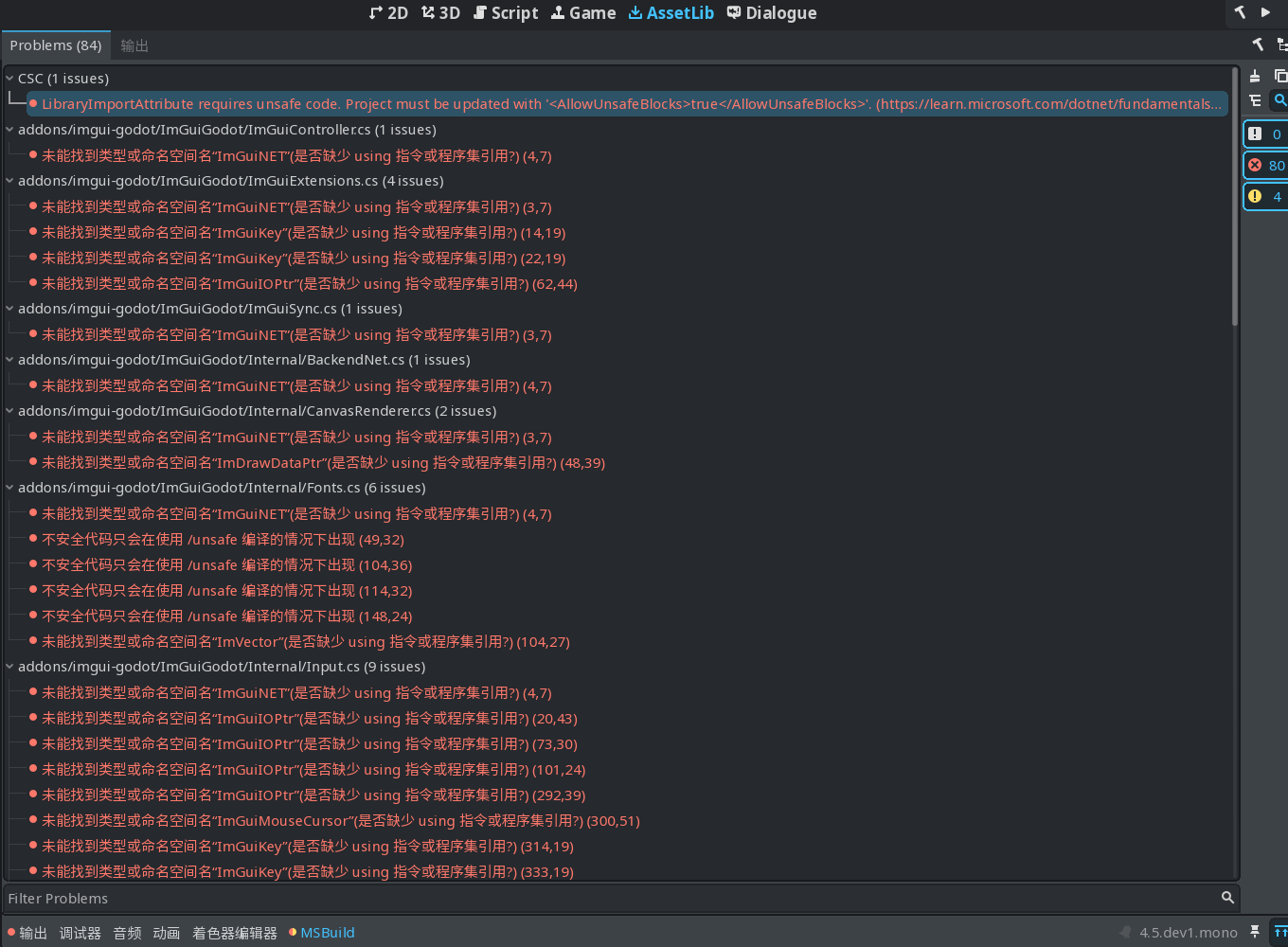Viewport: 1288px width, 947px height.
Task: Switch to the 3D workspace
Action: point(440,13)
